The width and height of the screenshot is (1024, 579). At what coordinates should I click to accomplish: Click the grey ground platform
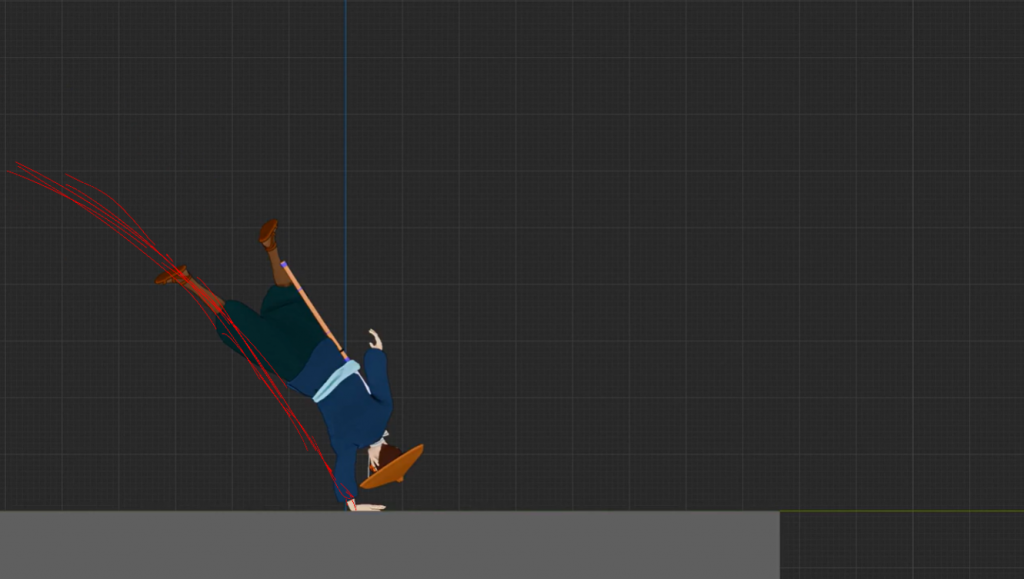[389, 545]
